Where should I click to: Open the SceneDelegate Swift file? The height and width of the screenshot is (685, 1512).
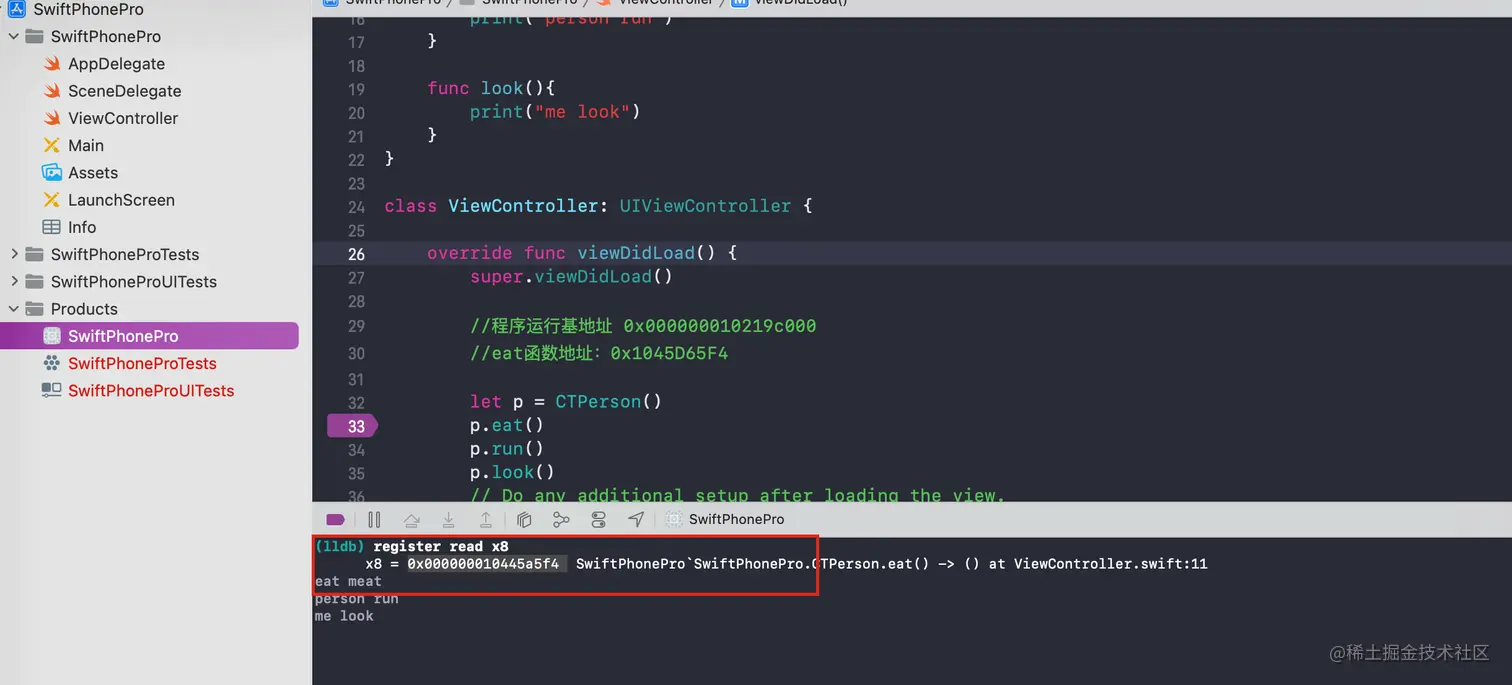pyautogui.click(x=125, y=91)
